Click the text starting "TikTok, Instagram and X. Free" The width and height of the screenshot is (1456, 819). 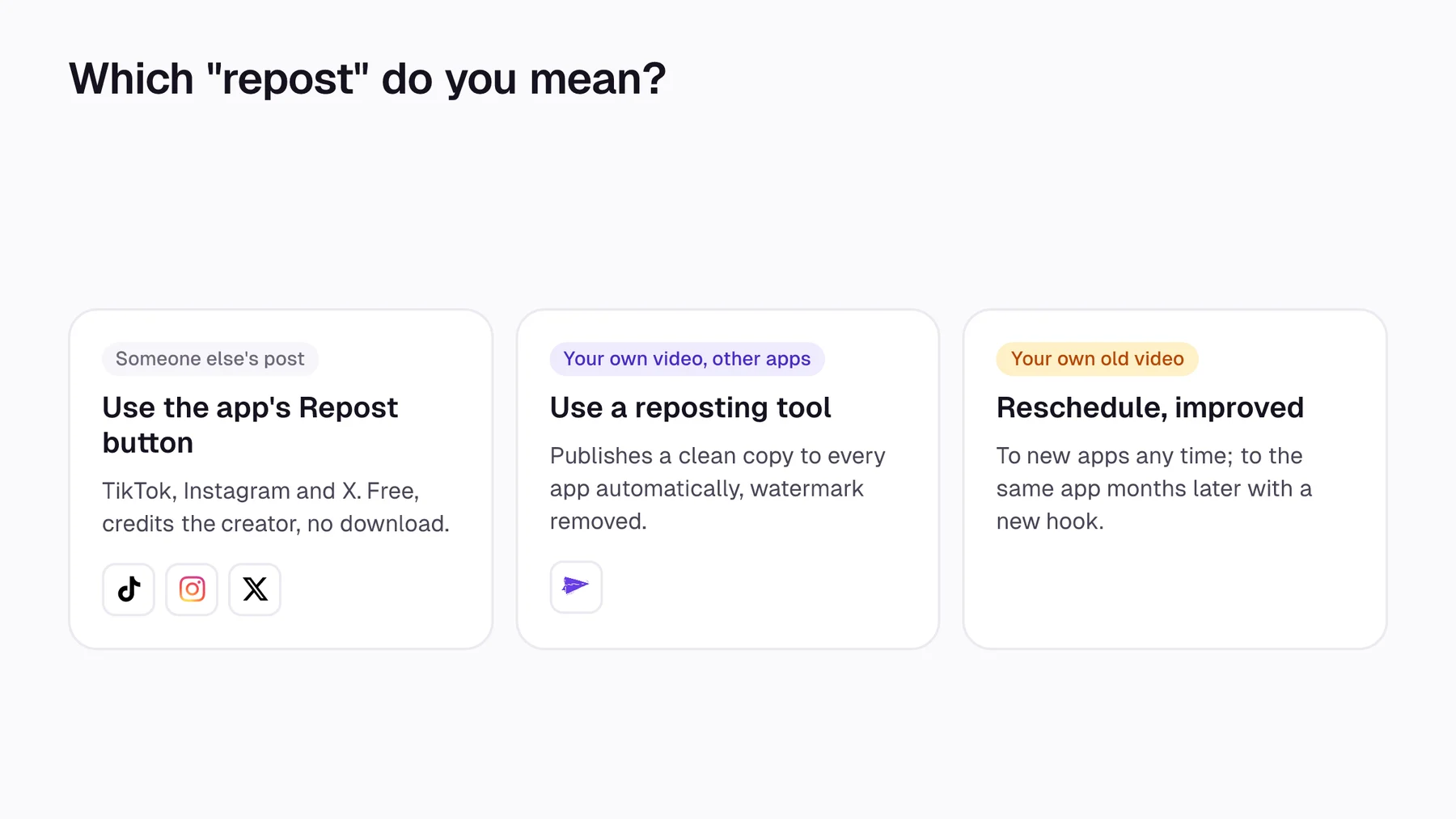276,507
